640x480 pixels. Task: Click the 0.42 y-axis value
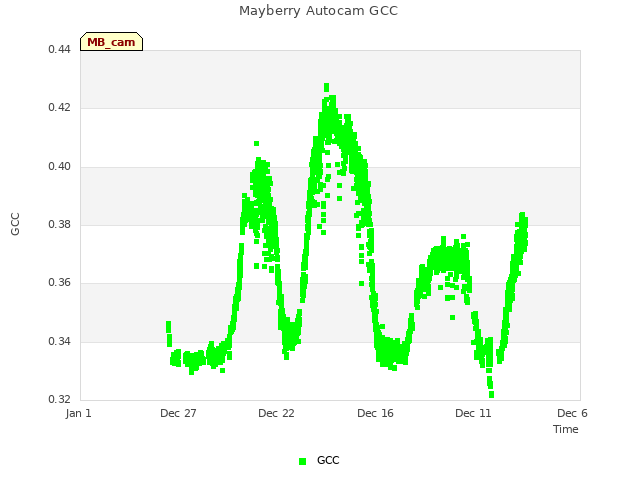pos(60,107)
